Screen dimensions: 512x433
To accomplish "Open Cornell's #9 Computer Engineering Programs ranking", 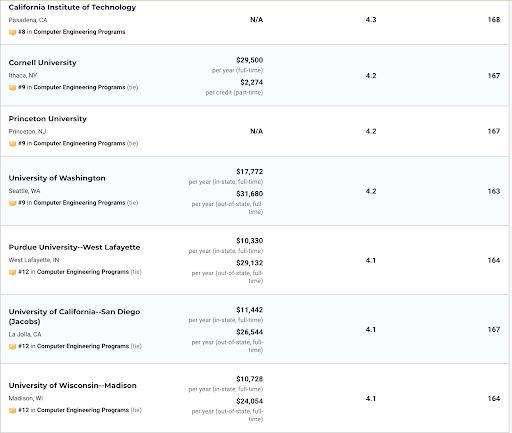I will 72,87.
